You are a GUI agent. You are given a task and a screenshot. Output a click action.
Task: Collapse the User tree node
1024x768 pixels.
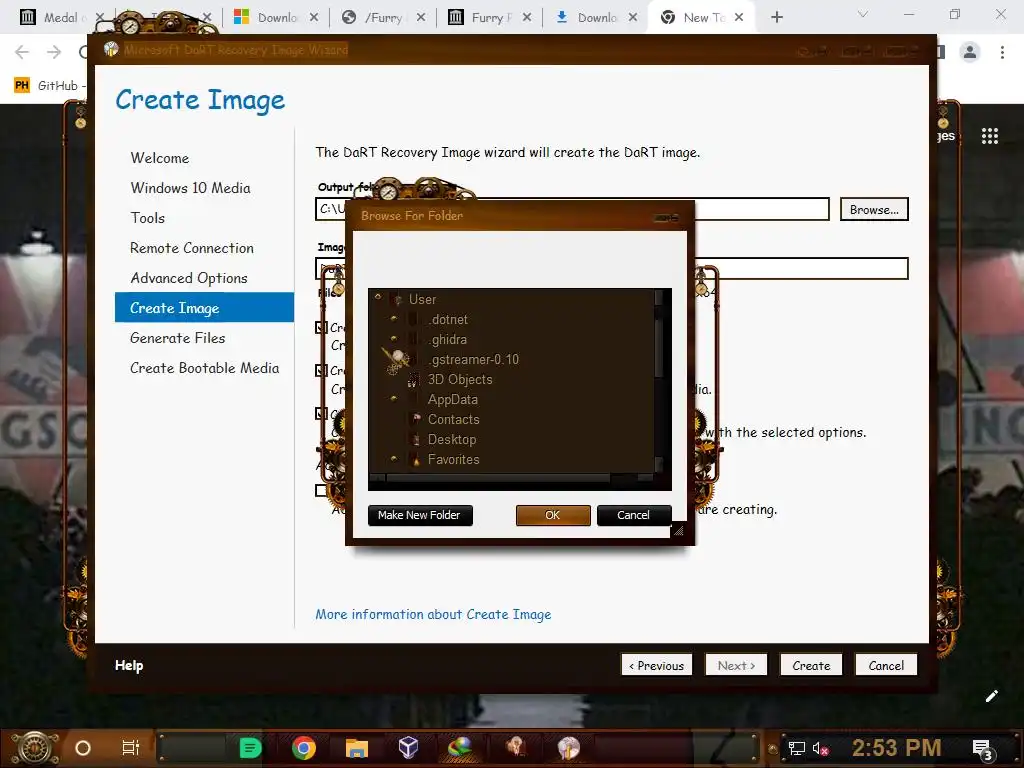pyautogui.click(x=377, y=296)
